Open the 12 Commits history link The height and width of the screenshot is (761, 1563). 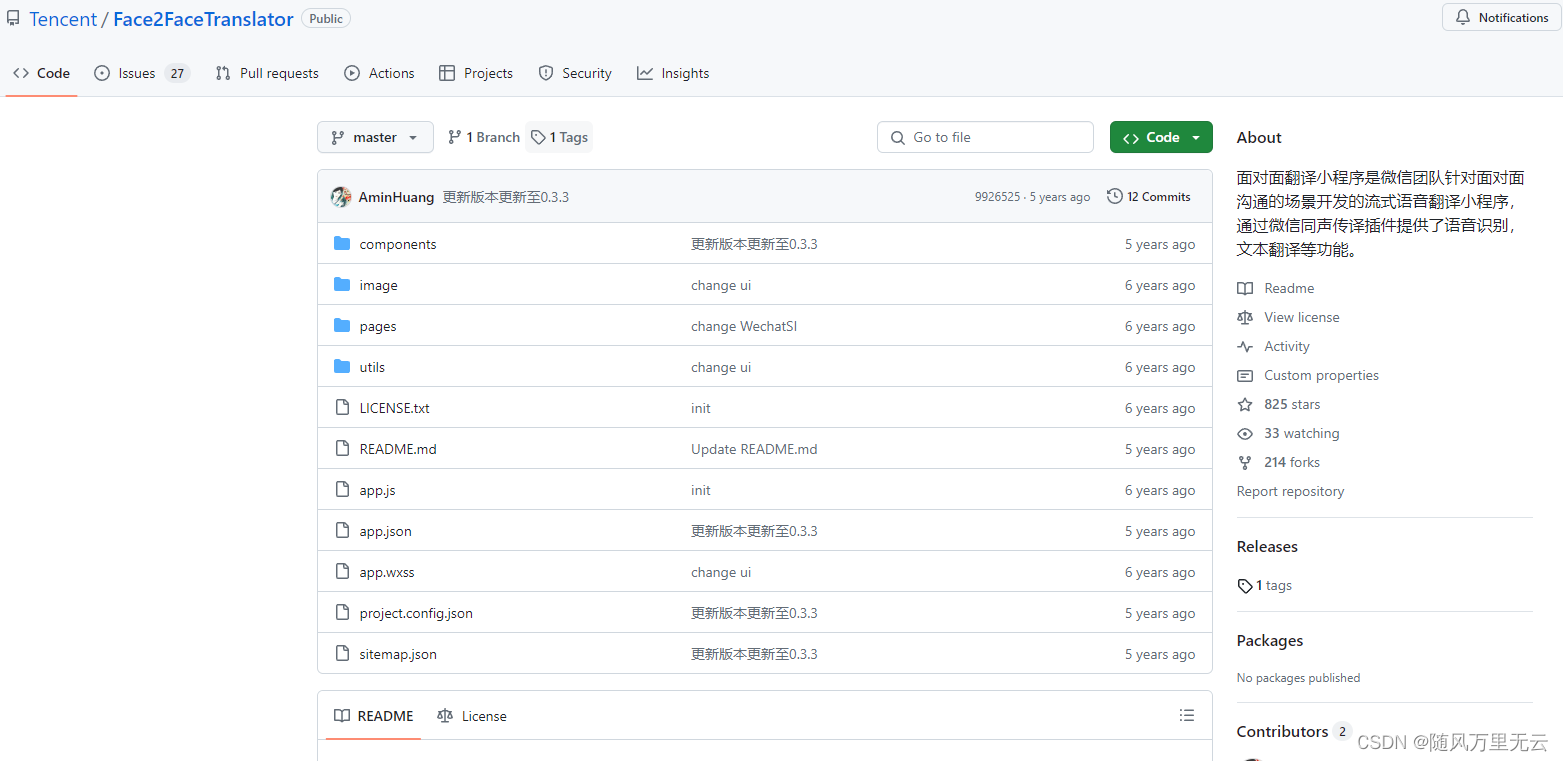pos(1149,196)
